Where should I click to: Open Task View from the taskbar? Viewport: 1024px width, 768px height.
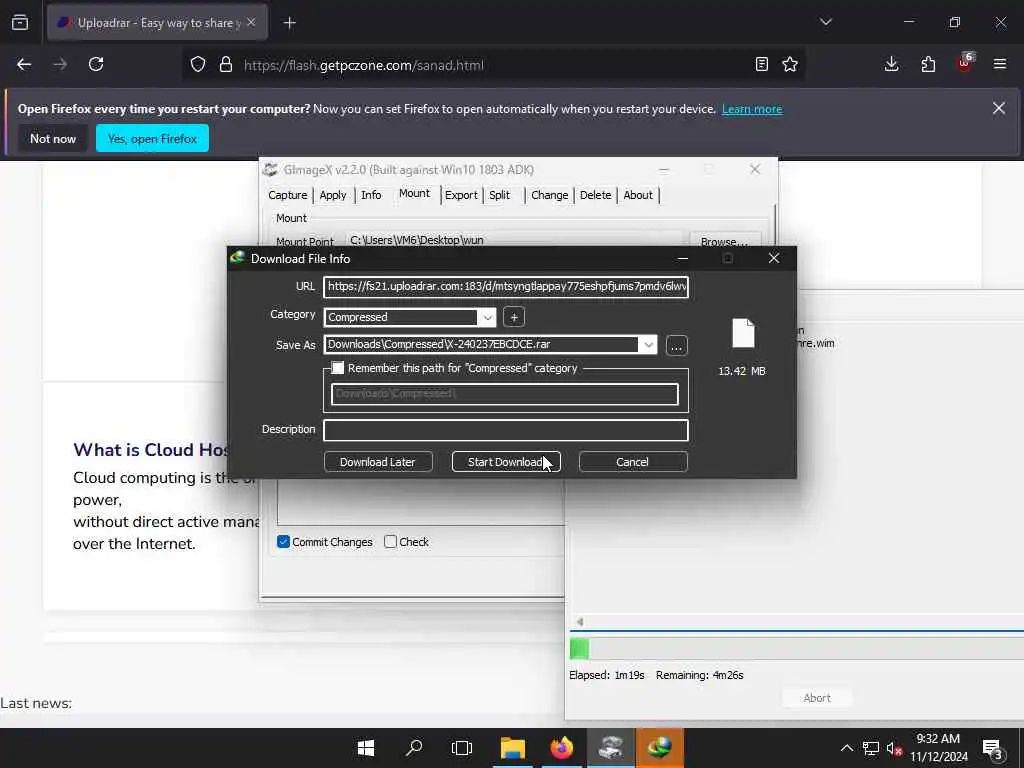coord(462,748)
